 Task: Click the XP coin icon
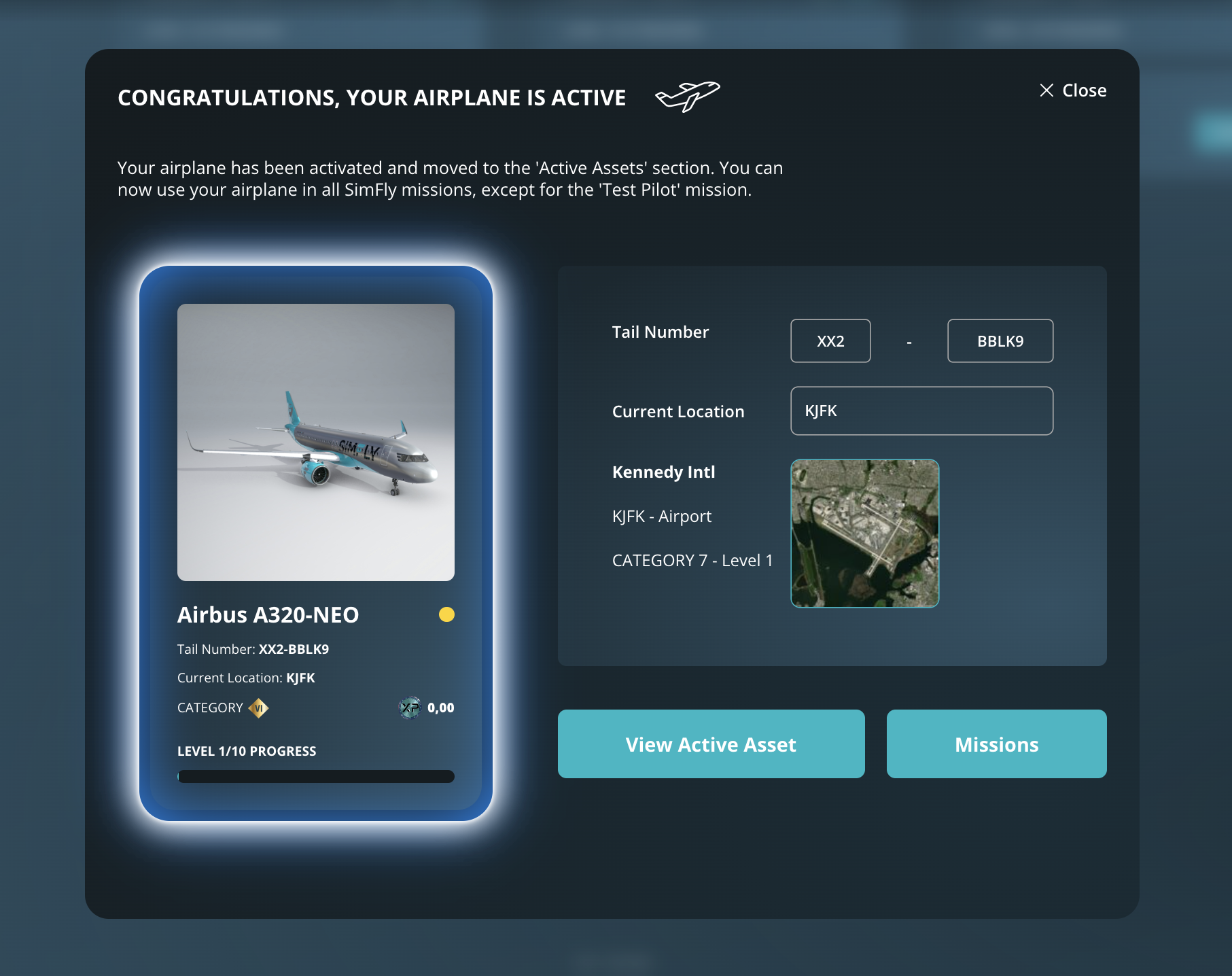tap(410, 708)
